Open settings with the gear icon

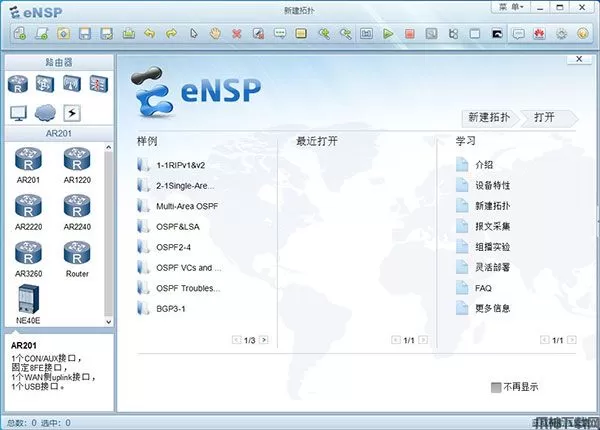pyautogui.click(x=561, y=34)
